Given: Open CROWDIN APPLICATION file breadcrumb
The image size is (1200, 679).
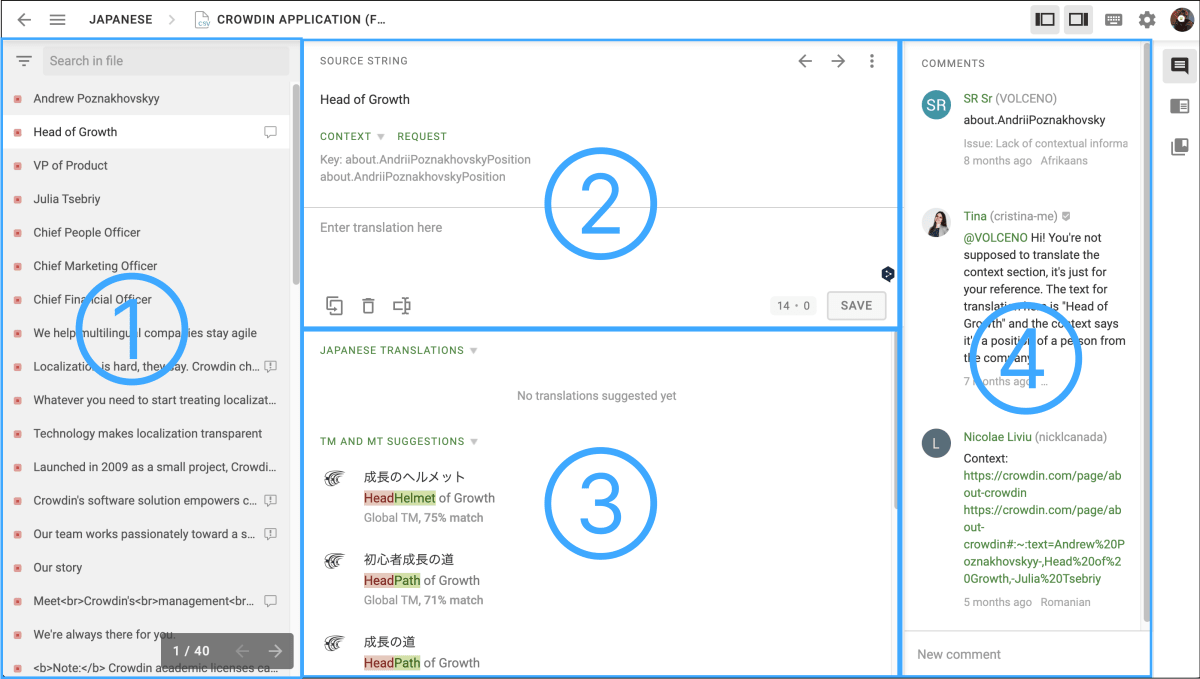Looking at the screenshot, I should (x=290, y=19).
